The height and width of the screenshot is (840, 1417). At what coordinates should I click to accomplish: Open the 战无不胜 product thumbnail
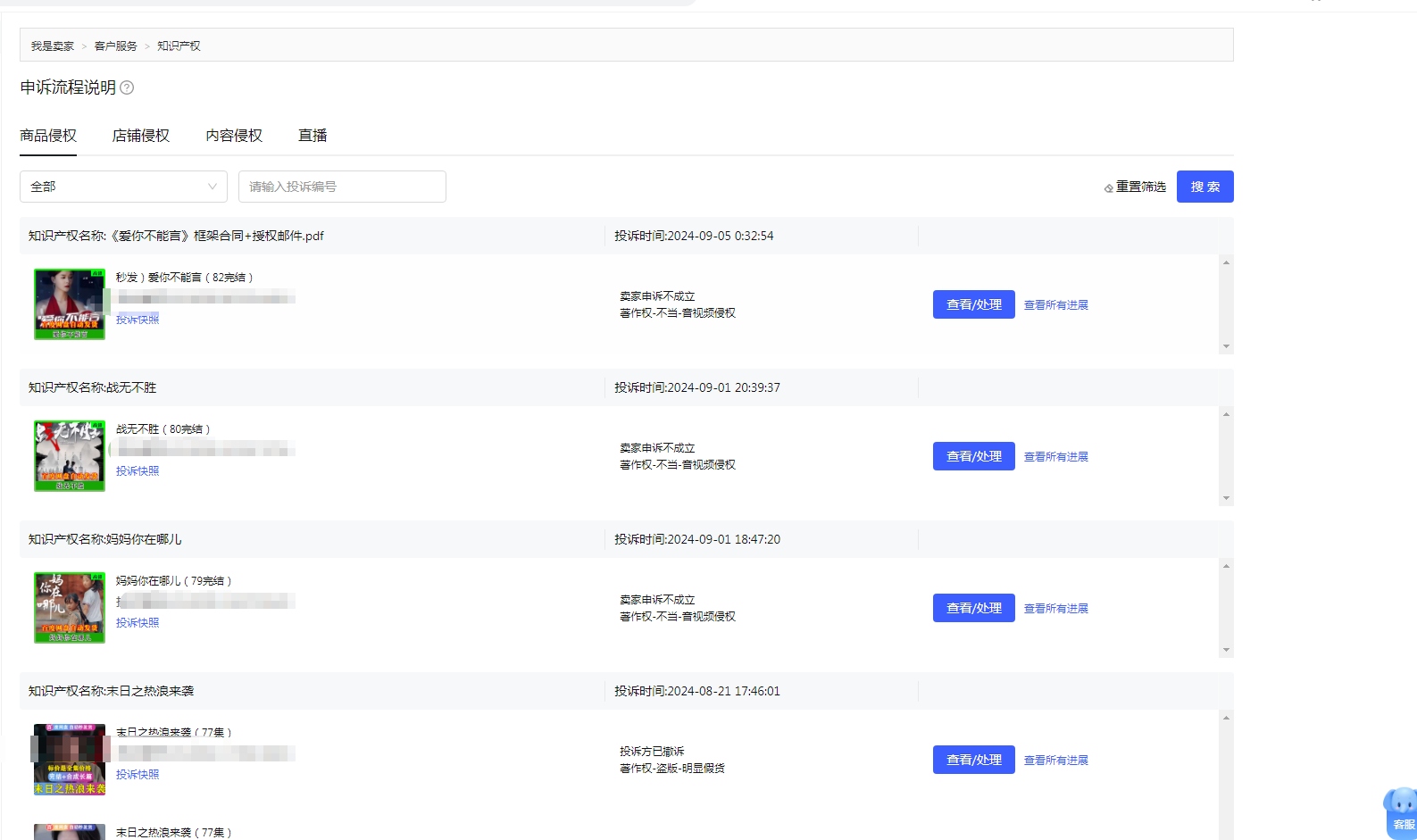coord(70,456)
